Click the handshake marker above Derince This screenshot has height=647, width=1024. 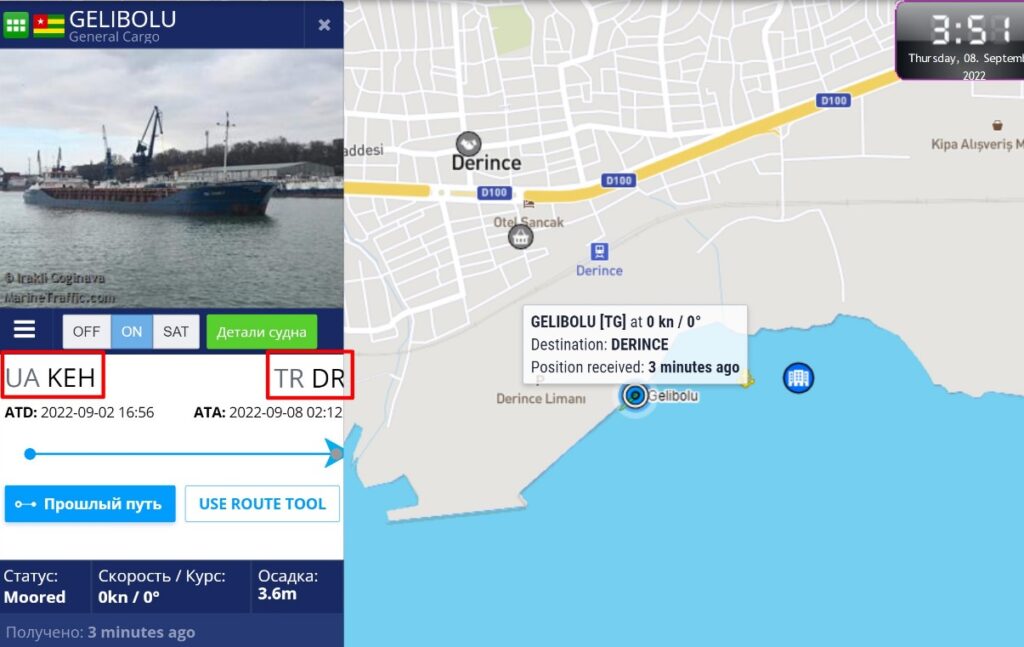tap(468, 144)
